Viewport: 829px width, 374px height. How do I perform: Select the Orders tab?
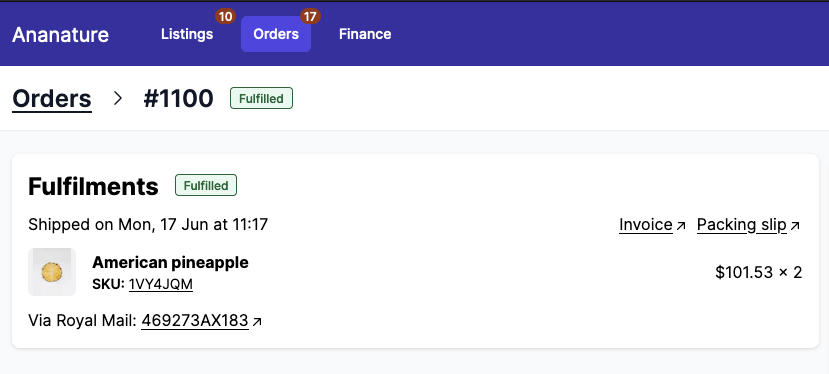(x=276, y=34)
